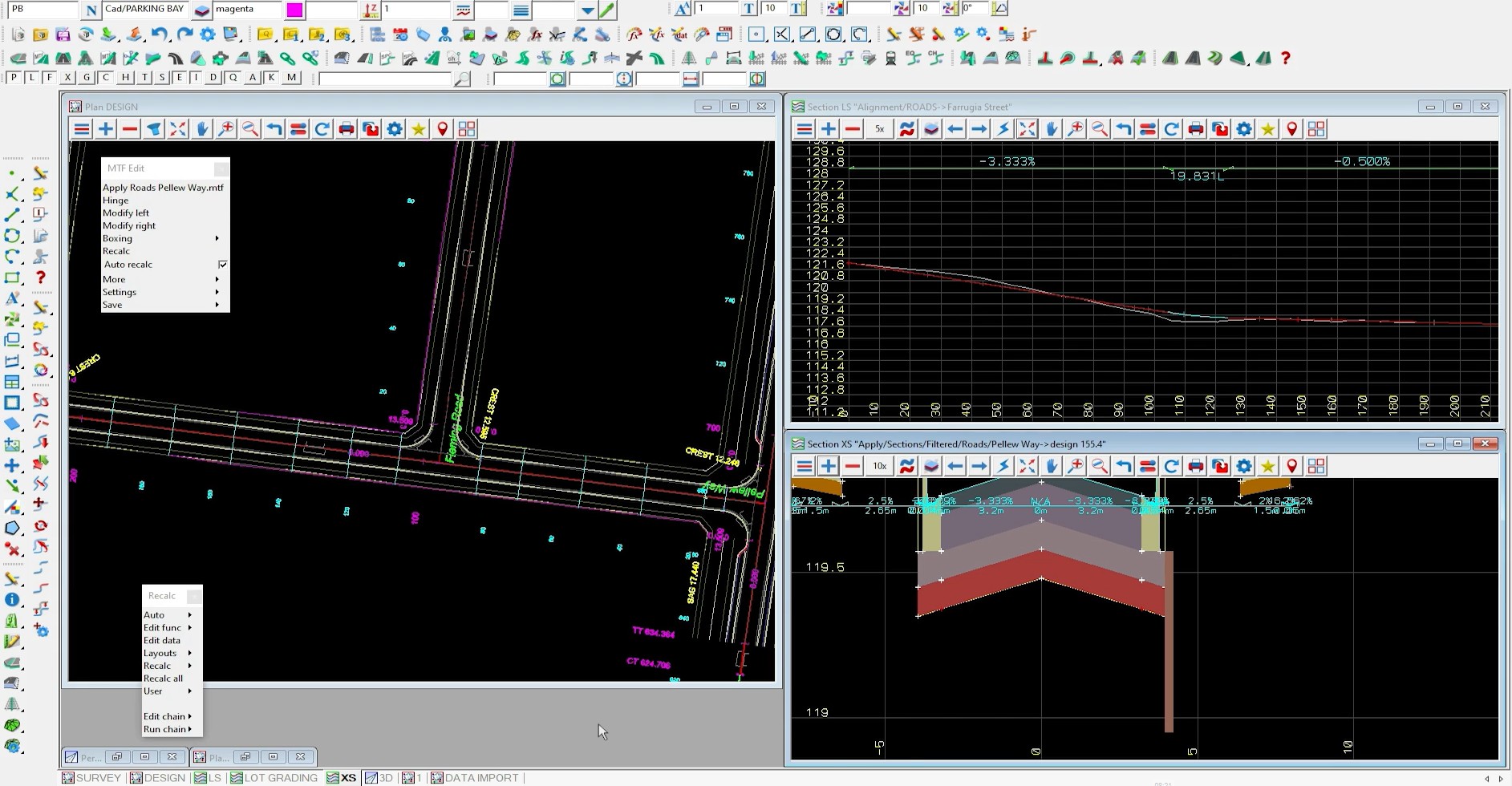This screenshot has height=786, width=1512.
Task: Toggle the G snap button
Action: click(87, 78)
